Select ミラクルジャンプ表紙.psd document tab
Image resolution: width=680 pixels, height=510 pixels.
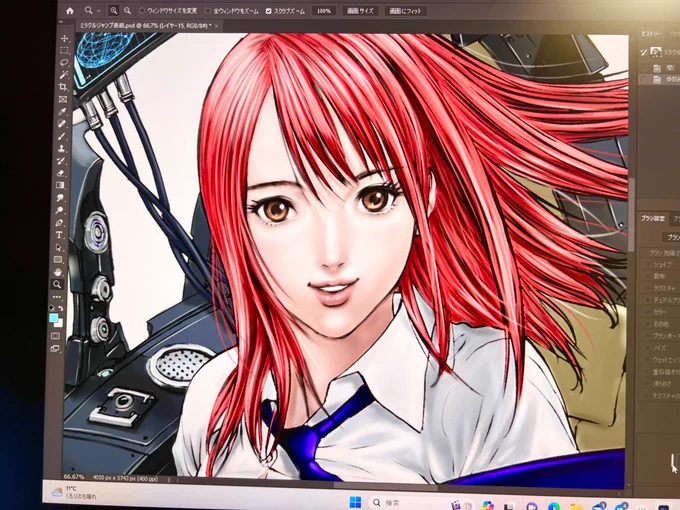[145, 26]
